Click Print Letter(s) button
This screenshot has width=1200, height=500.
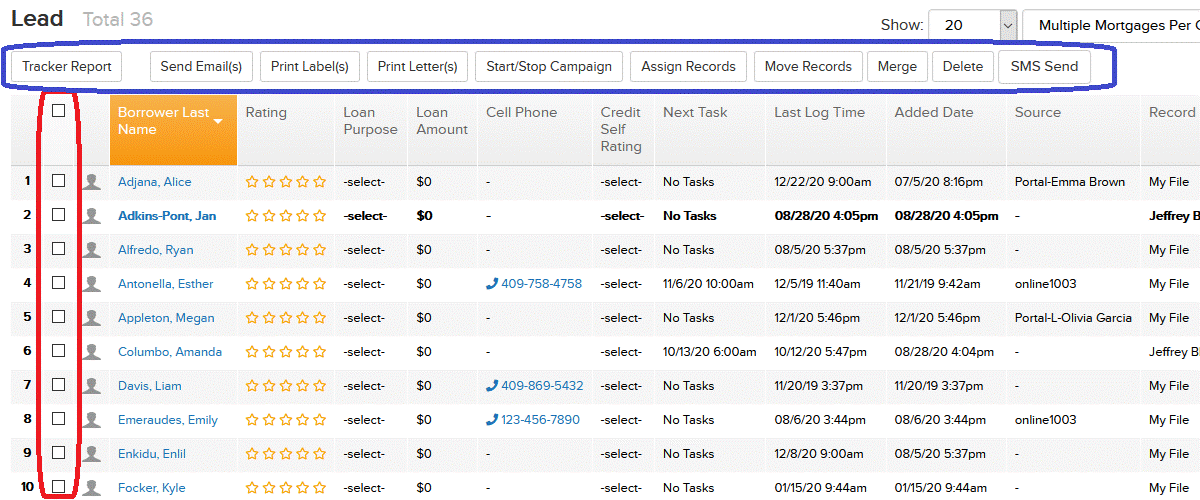point(417,66)
